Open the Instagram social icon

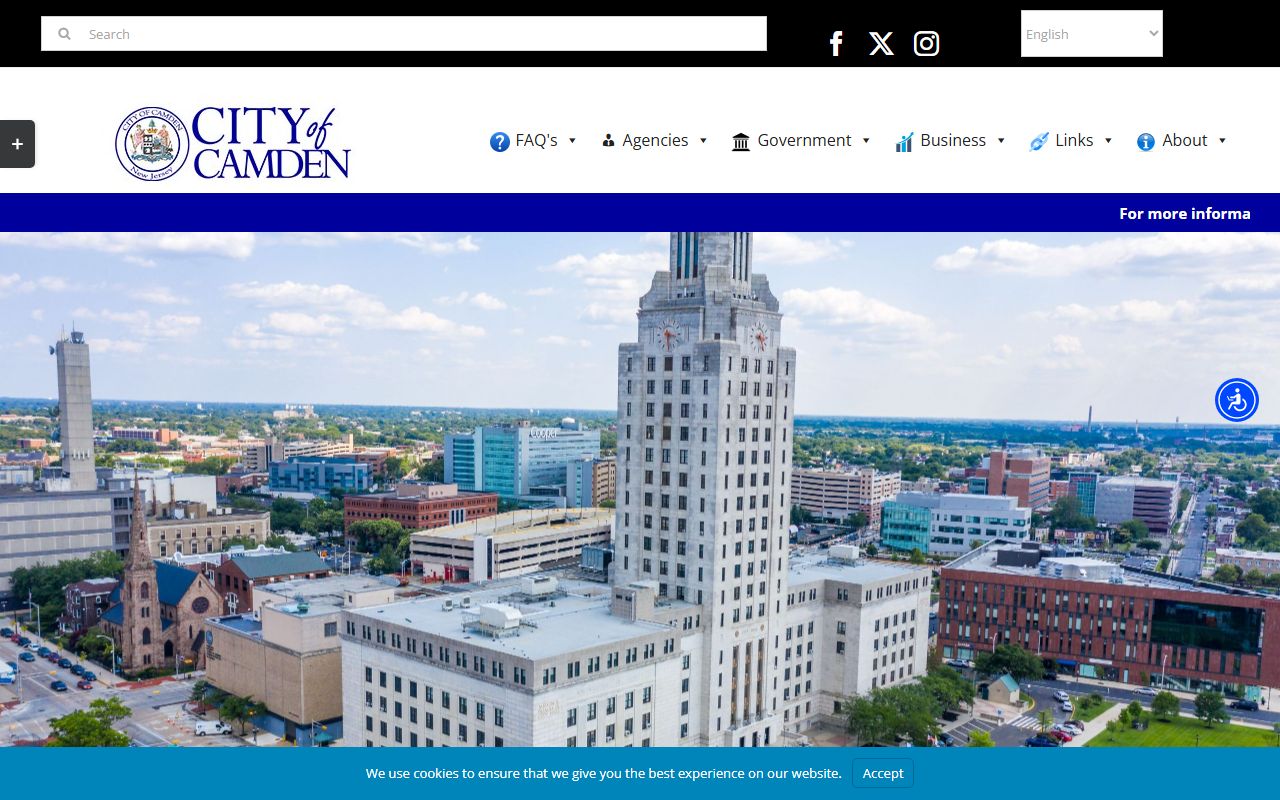point(926,43)
